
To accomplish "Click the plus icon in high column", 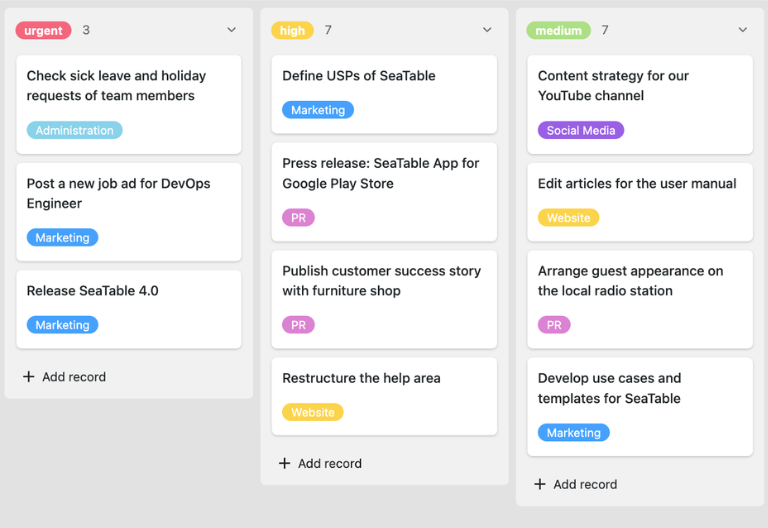I will pos(285,463).
